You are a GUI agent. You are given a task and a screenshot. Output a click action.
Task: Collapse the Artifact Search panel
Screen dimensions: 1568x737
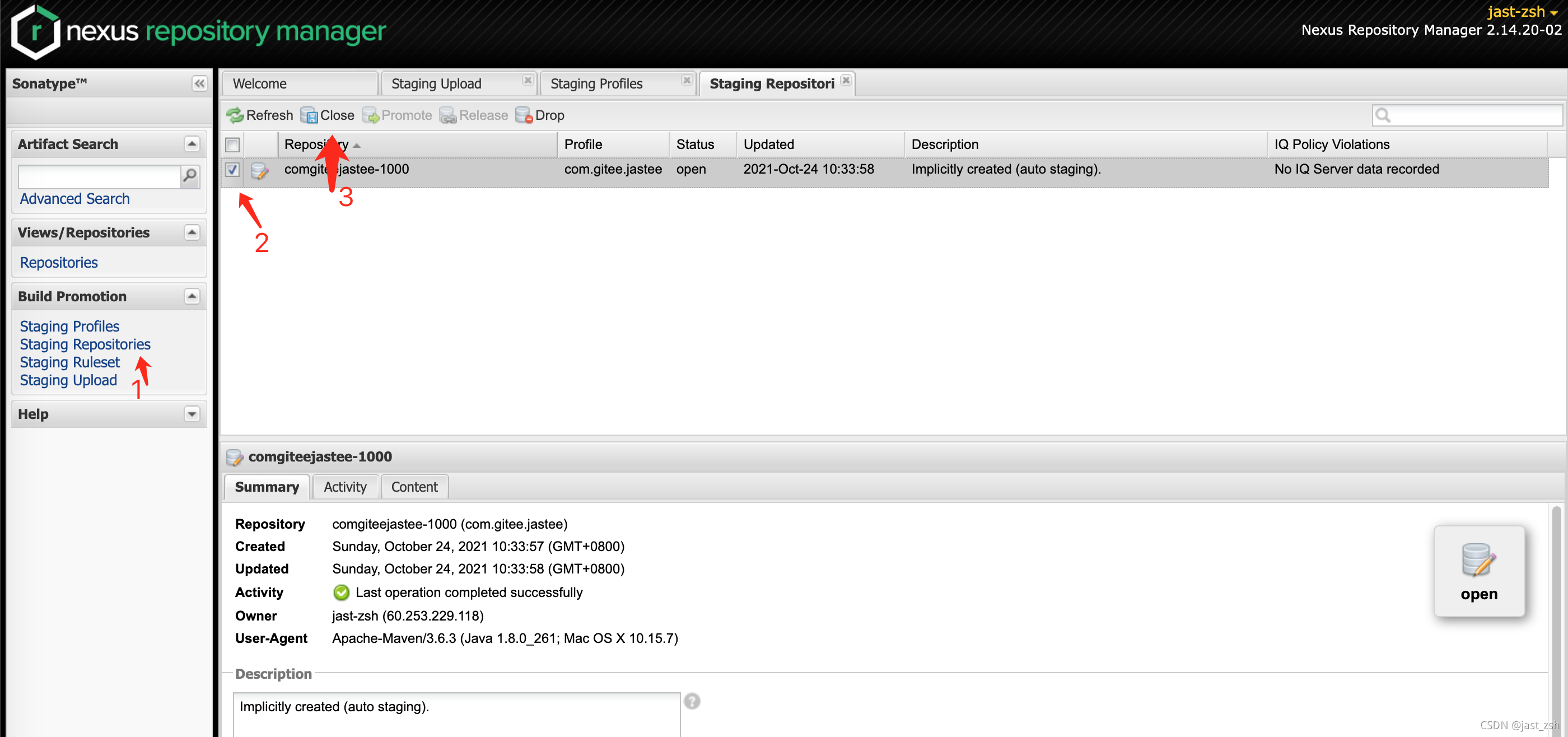click(192, 144)
